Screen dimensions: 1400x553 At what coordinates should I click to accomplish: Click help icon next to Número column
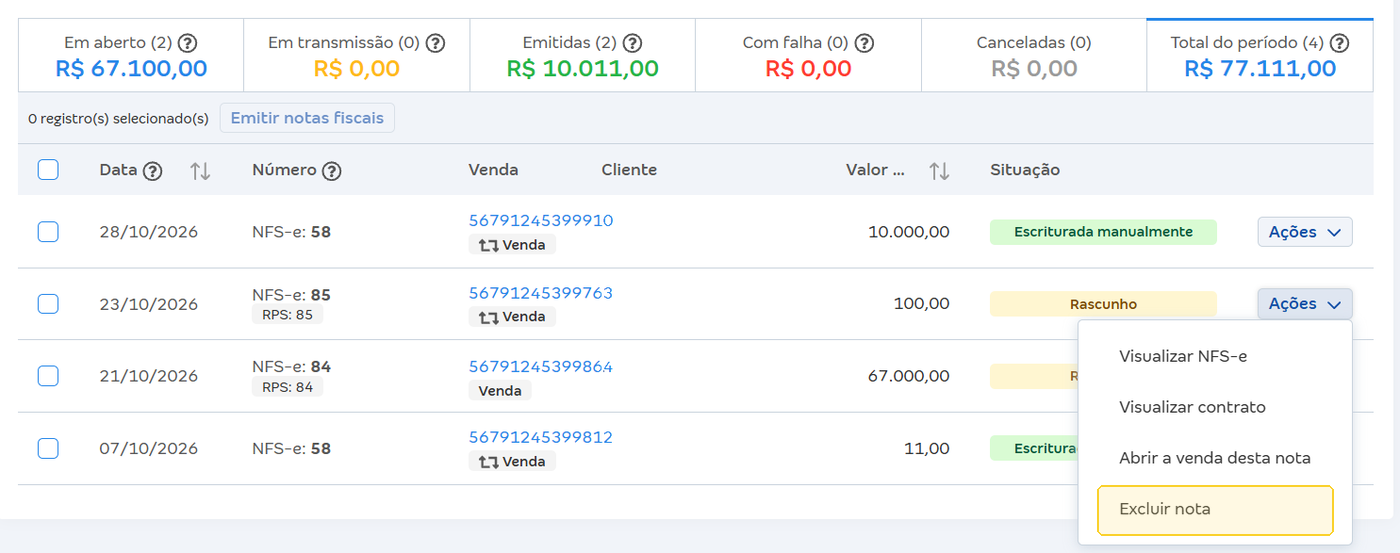(332, 170)
